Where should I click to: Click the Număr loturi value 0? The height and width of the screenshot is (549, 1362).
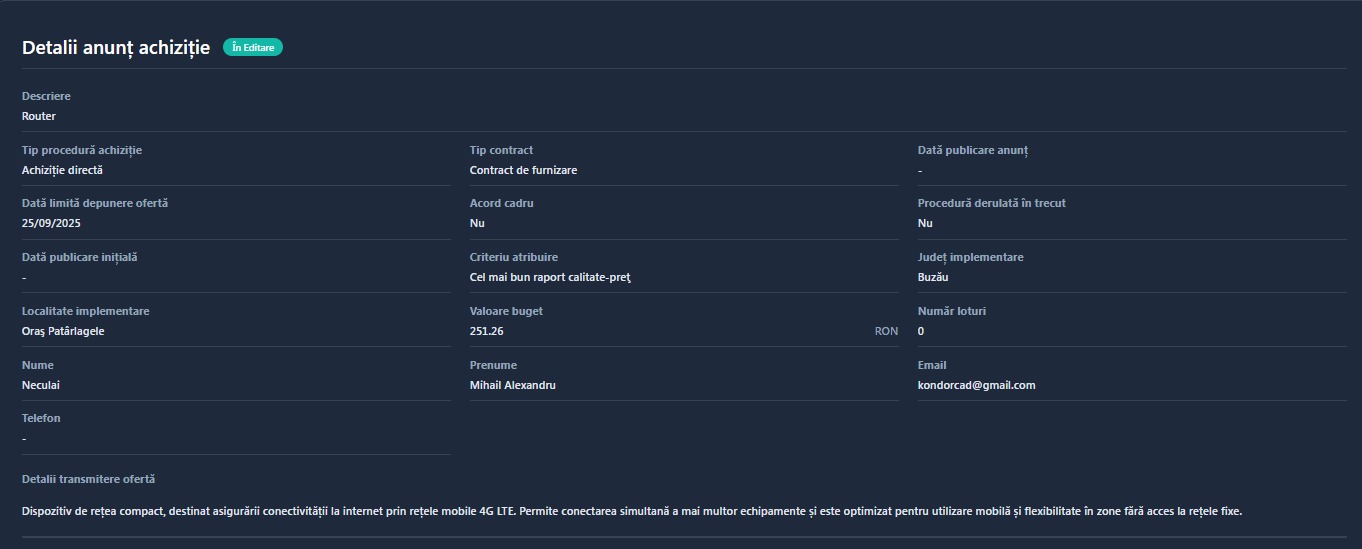[x=921, y=331]
